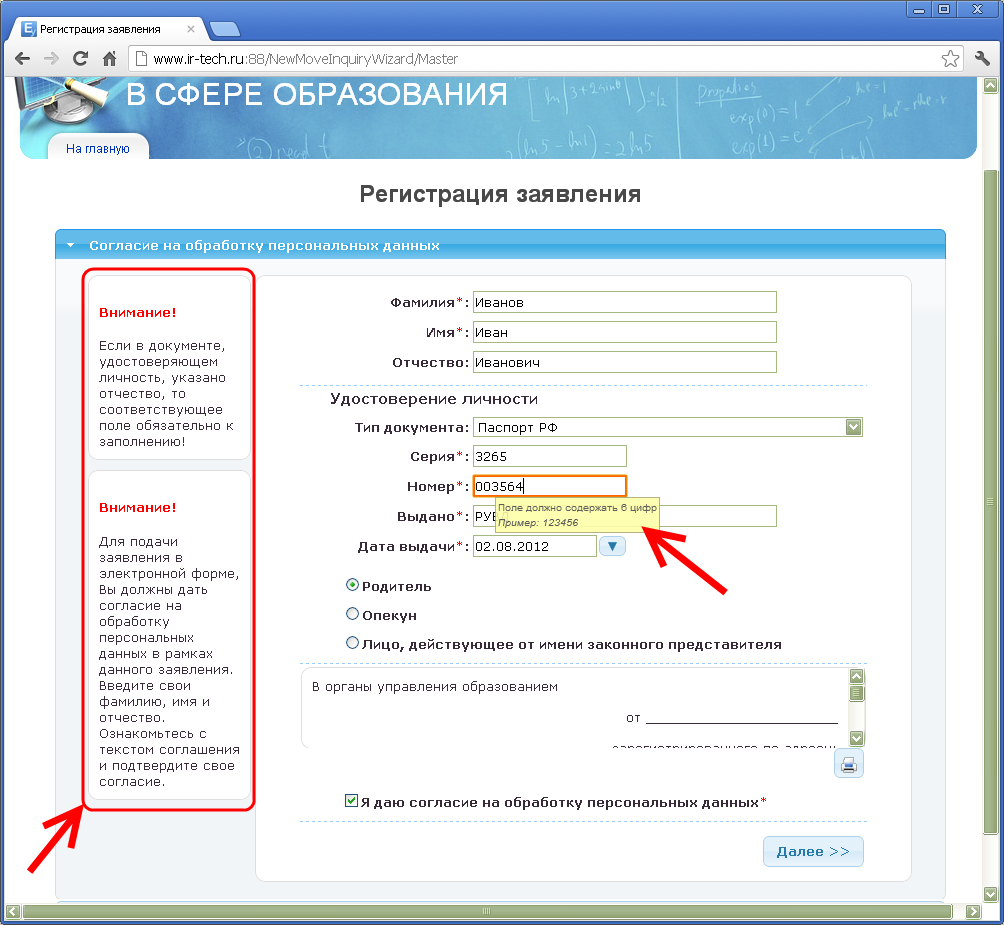Viewport: 1004px width, 925px height.
Task: Click the Регистрация заявления page heading
Action: 500,194
